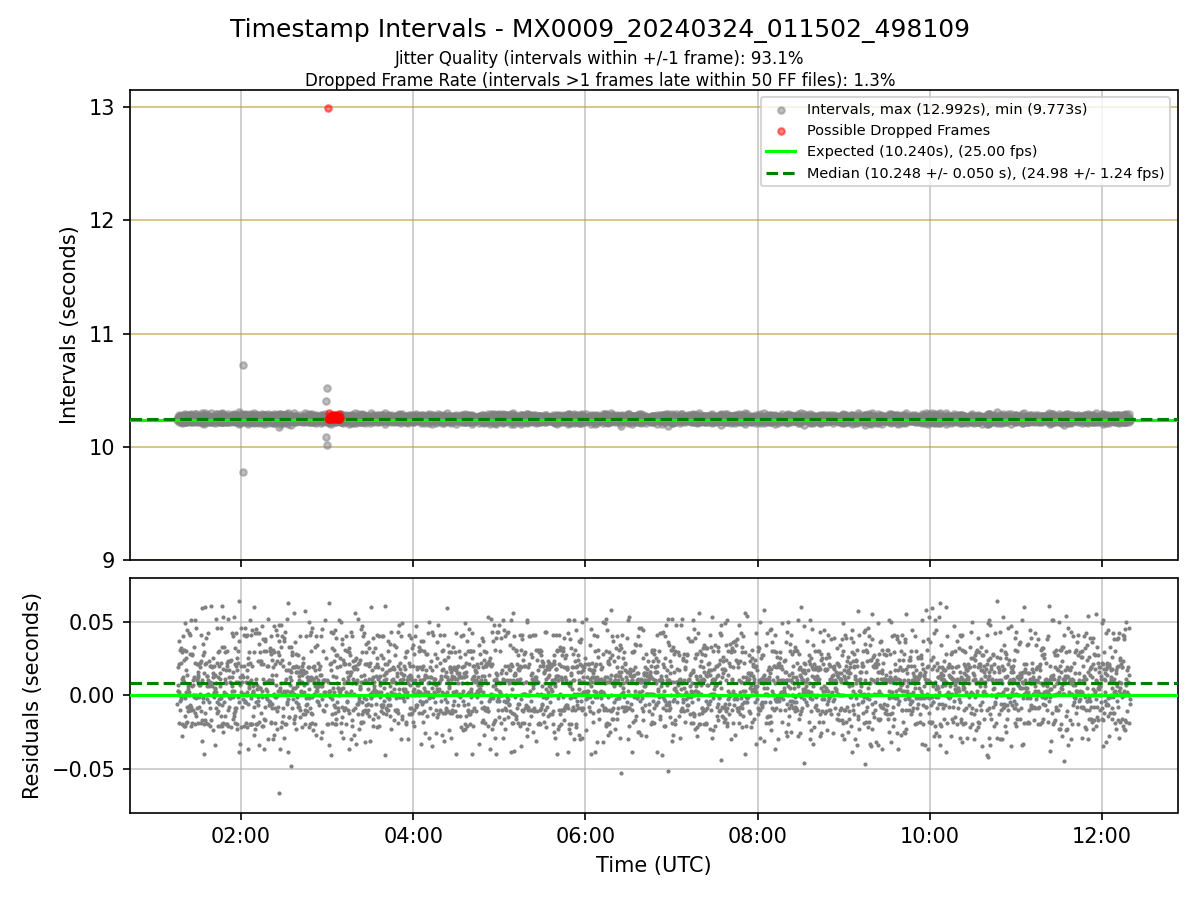This screenshot has width=1200, height=900.
Task: Select the 'Jitter Quality' 93.1% subtitle line
Action: point(599,59)
